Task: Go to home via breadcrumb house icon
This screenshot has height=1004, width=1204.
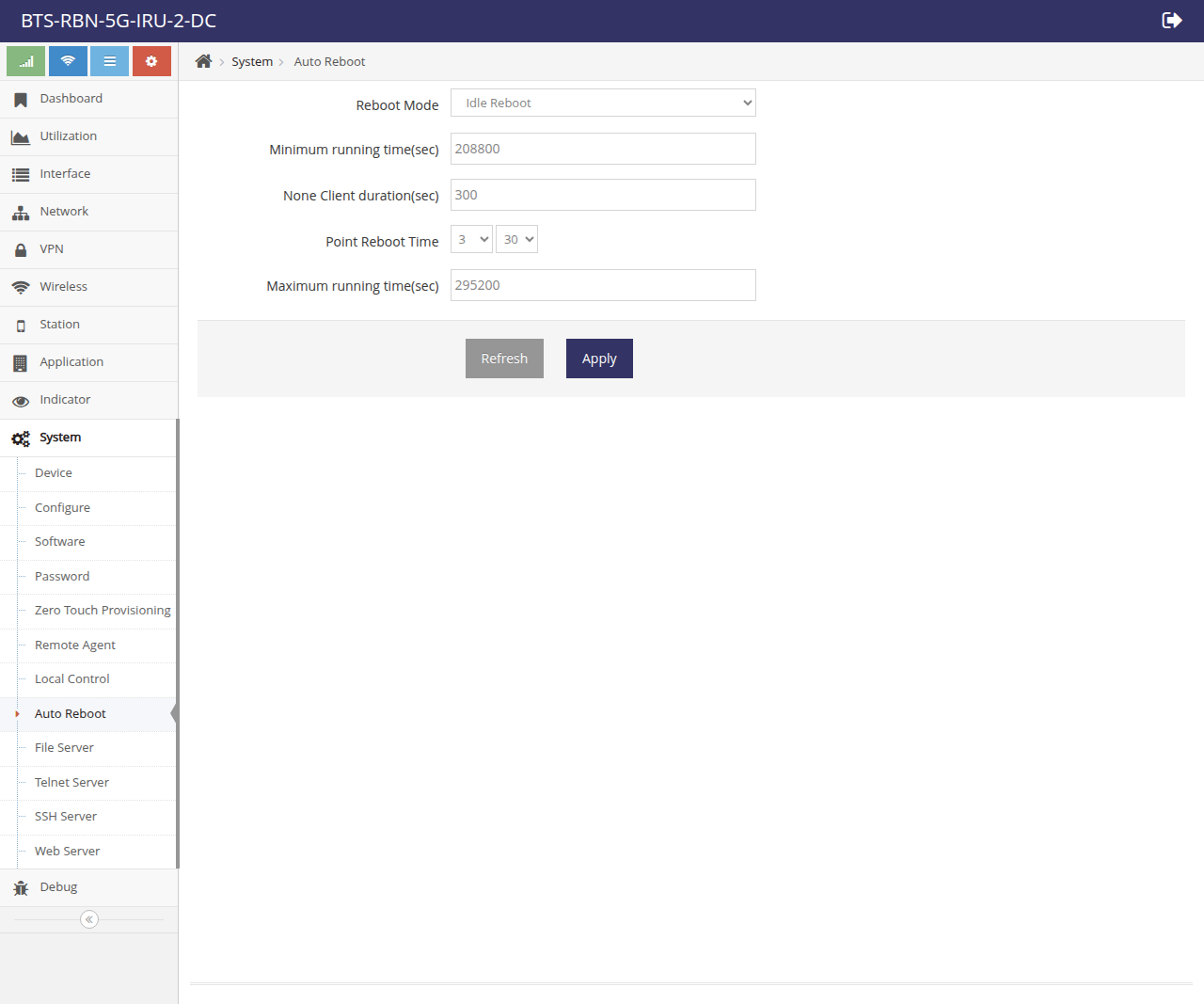Action: point(203,61)
